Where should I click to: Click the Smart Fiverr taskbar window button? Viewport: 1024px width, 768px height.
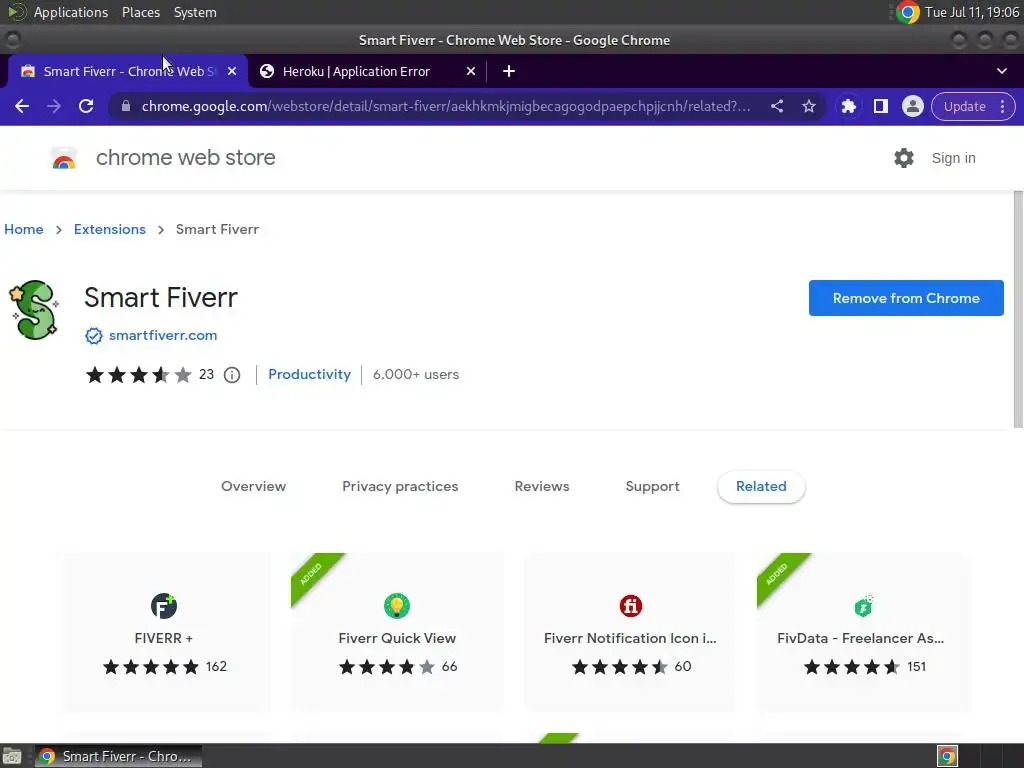pyautogui.click(x=118, y=756)
